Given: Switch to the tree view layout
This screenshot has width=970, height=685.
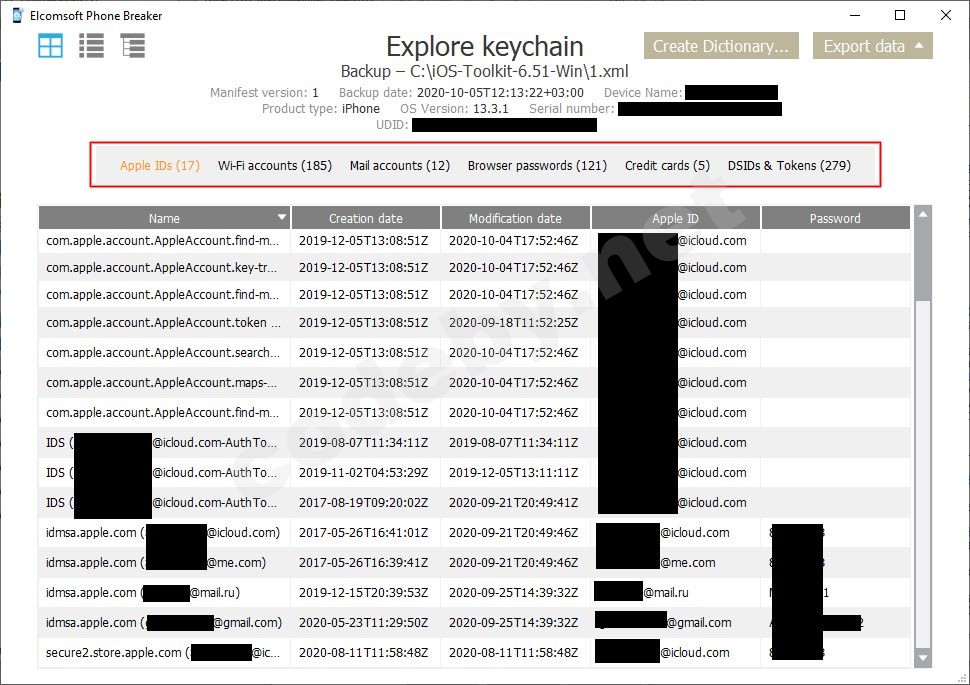Looking at the screenshot, I should click(133, 45).
